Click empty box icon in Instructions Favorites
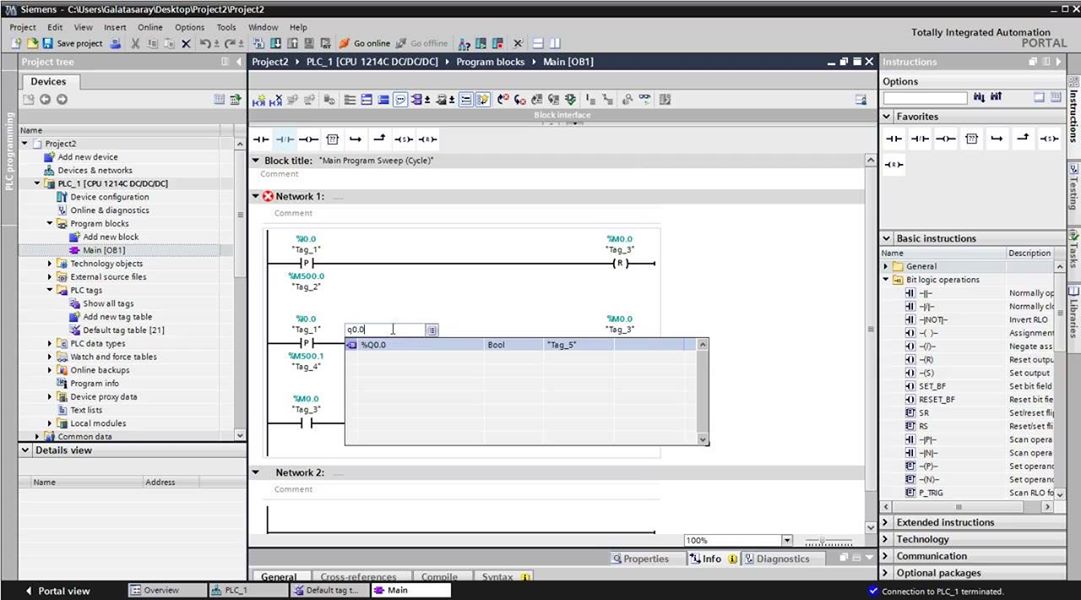The image size is (1081, 600). click(x=971, y=139)
